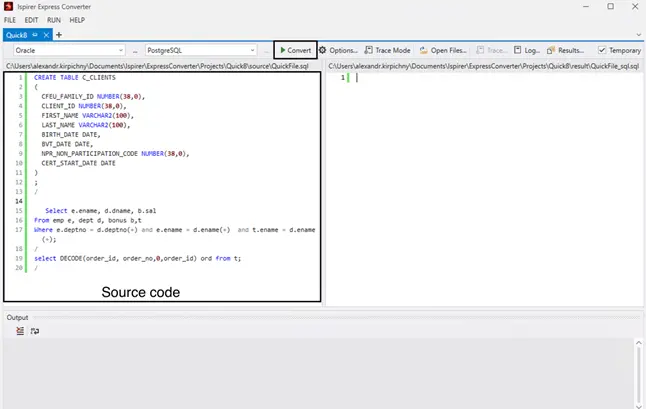
Task: Open the Options settings
Action: click(338, 50)
